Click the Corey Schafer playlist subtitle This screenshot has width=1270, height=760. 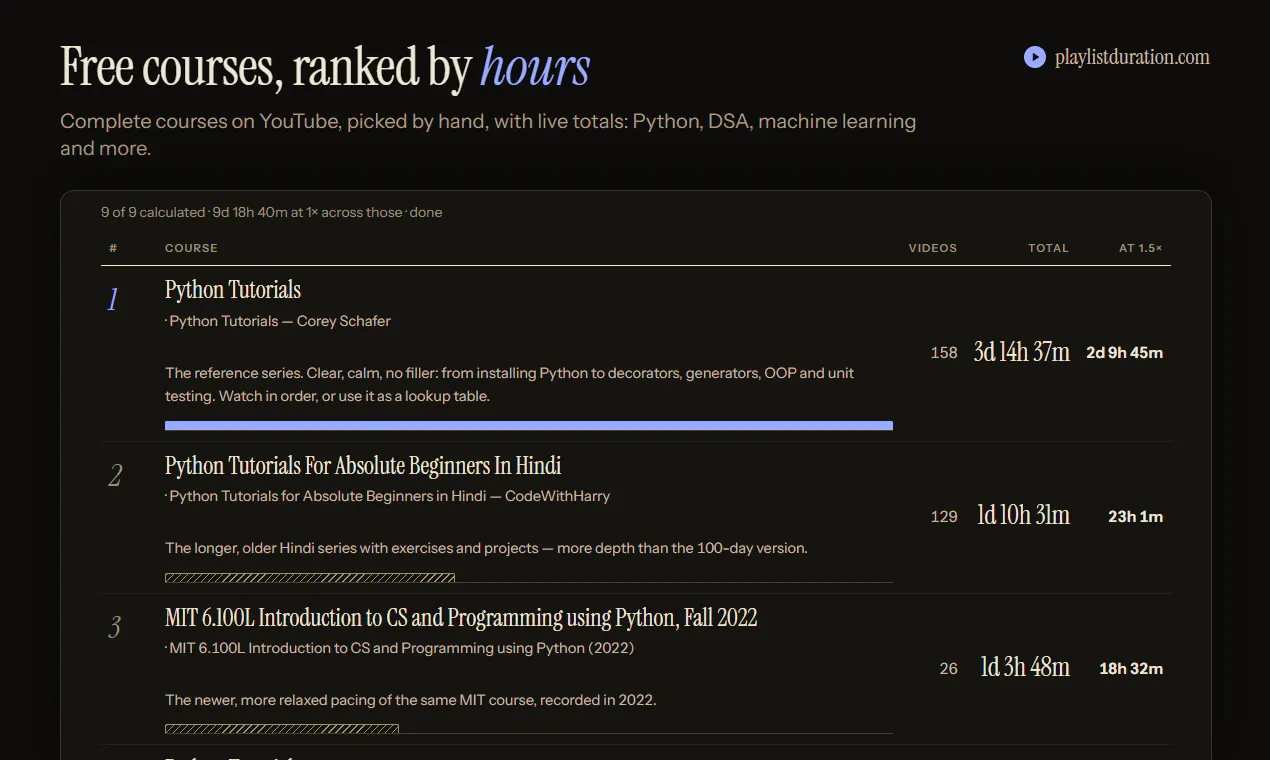point(278,321)
